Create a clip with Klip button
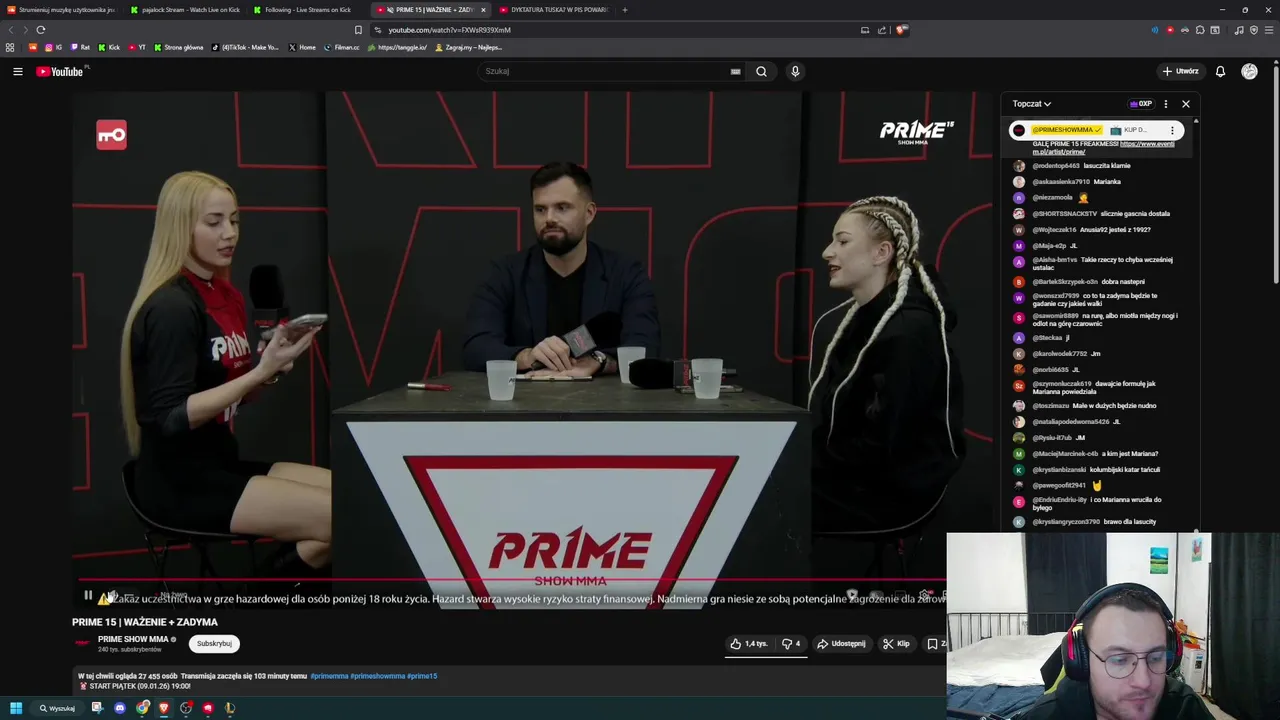The image size is (1280, 720). click(x=896, y=644)
